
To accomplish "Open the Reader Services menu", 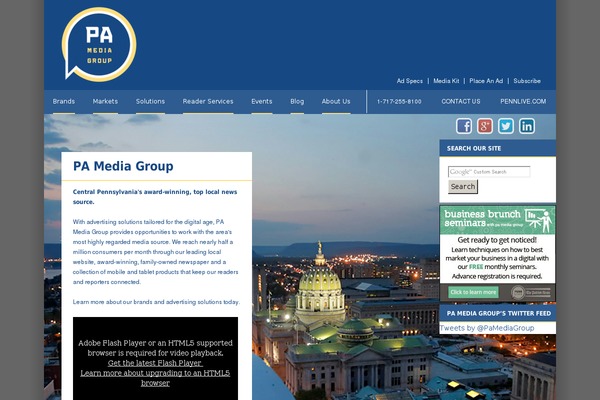I will (x=208, y=101).
